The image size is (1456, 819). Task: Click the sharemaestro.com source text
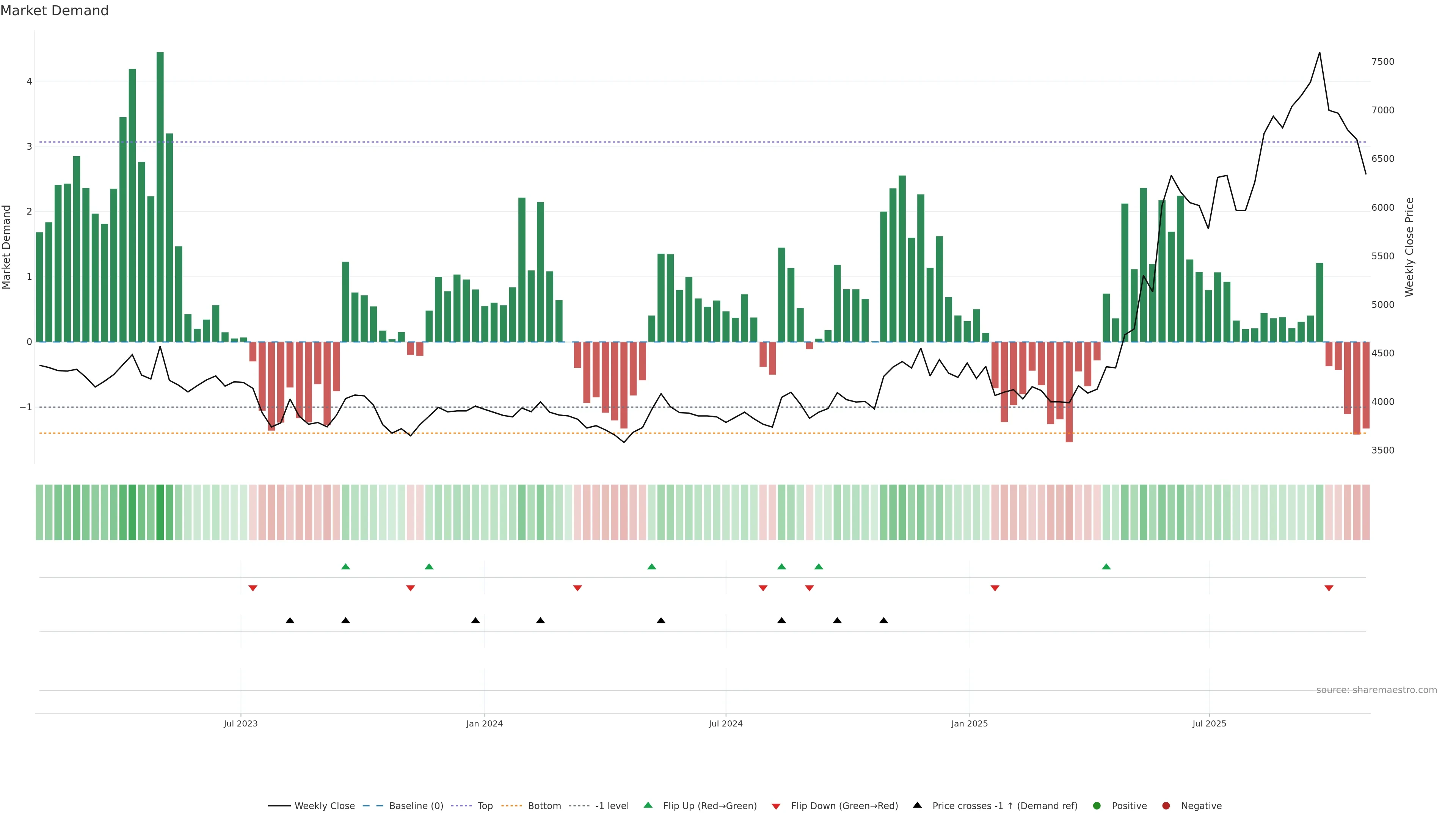tap(1376, 690)
